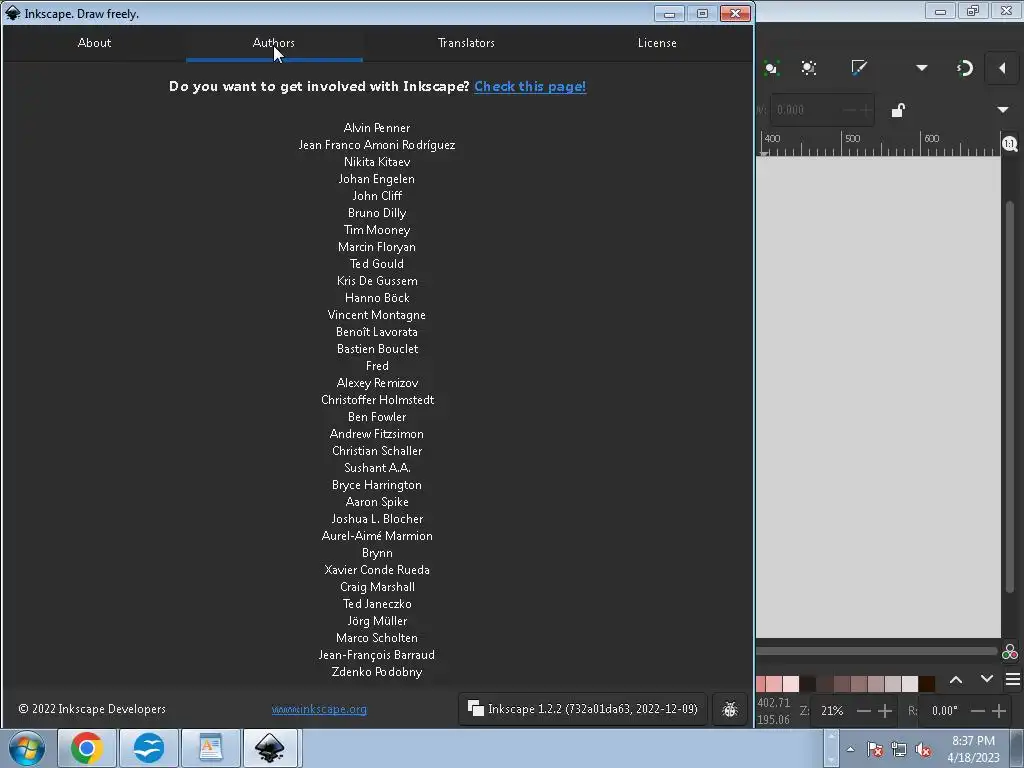
Task: Click the author name Zdenko Podobny
Action: 377,672
